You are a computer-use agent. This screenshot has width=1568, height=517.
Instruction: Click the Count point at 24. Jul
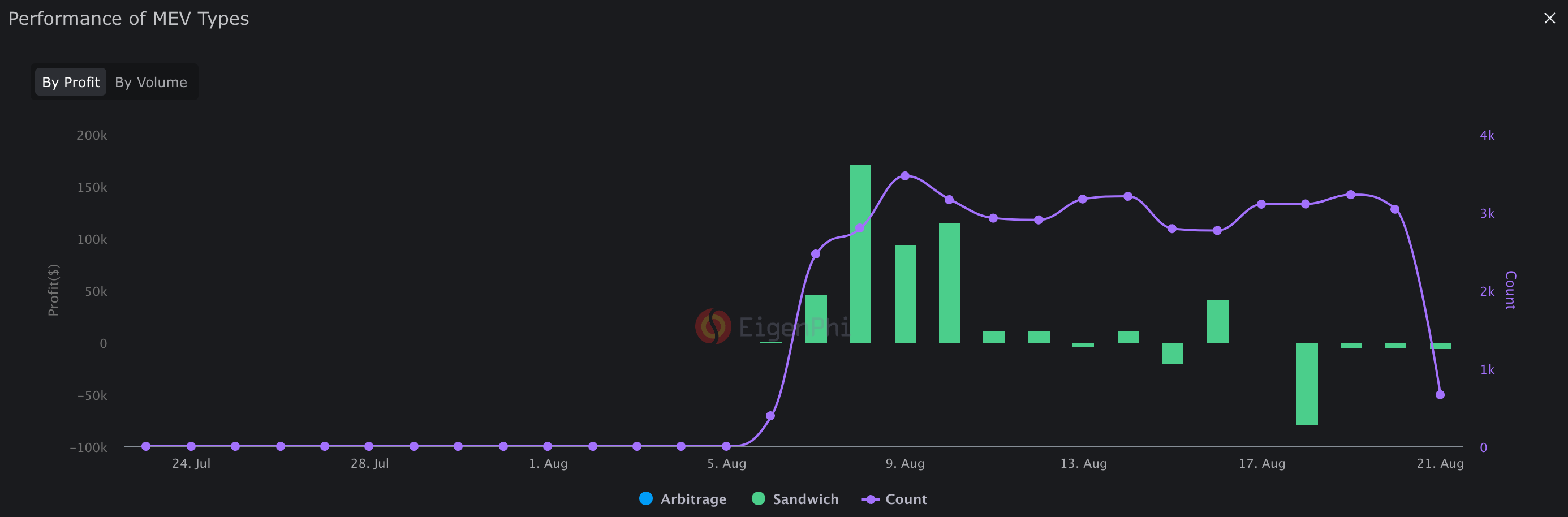(x=191, y=446)
